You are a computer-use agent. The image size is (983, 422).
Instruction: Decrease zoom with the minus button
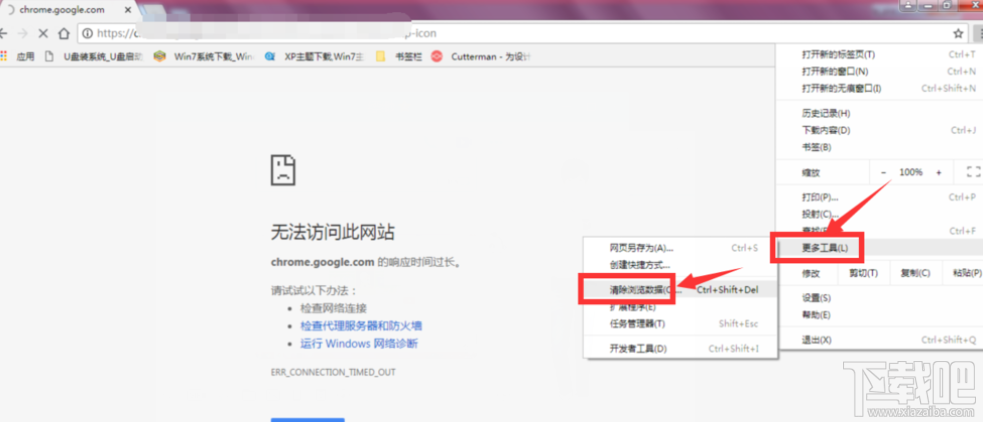pos(884,172)
